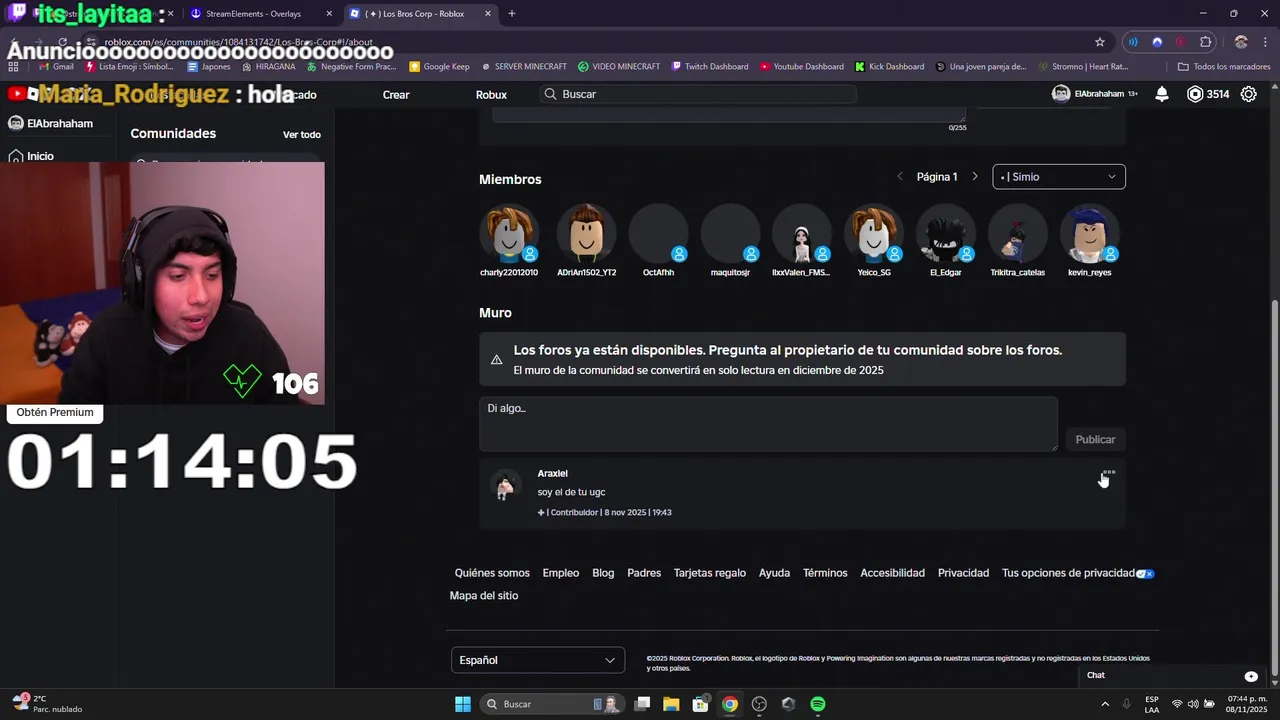Open the browser extensions puzzle icon
Screen dimensions: 1280x720
pos(1206,42)
